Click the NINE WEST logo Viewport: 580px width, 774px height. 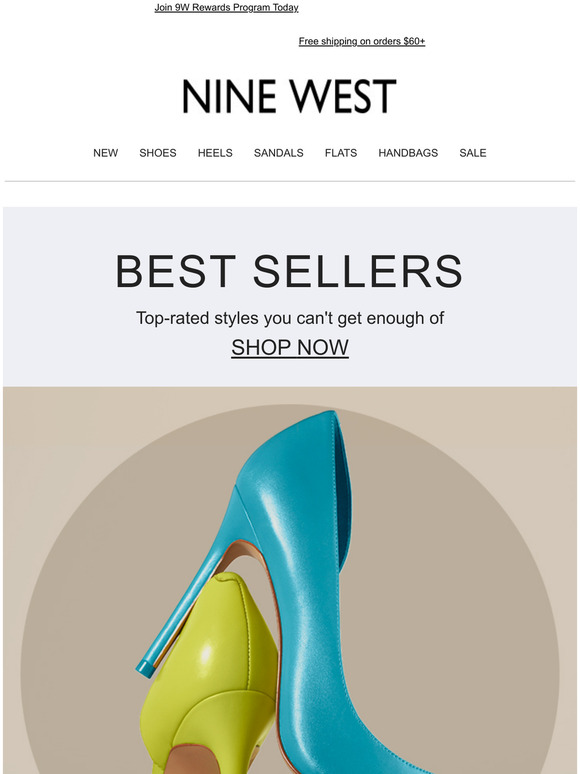point(289,96)
